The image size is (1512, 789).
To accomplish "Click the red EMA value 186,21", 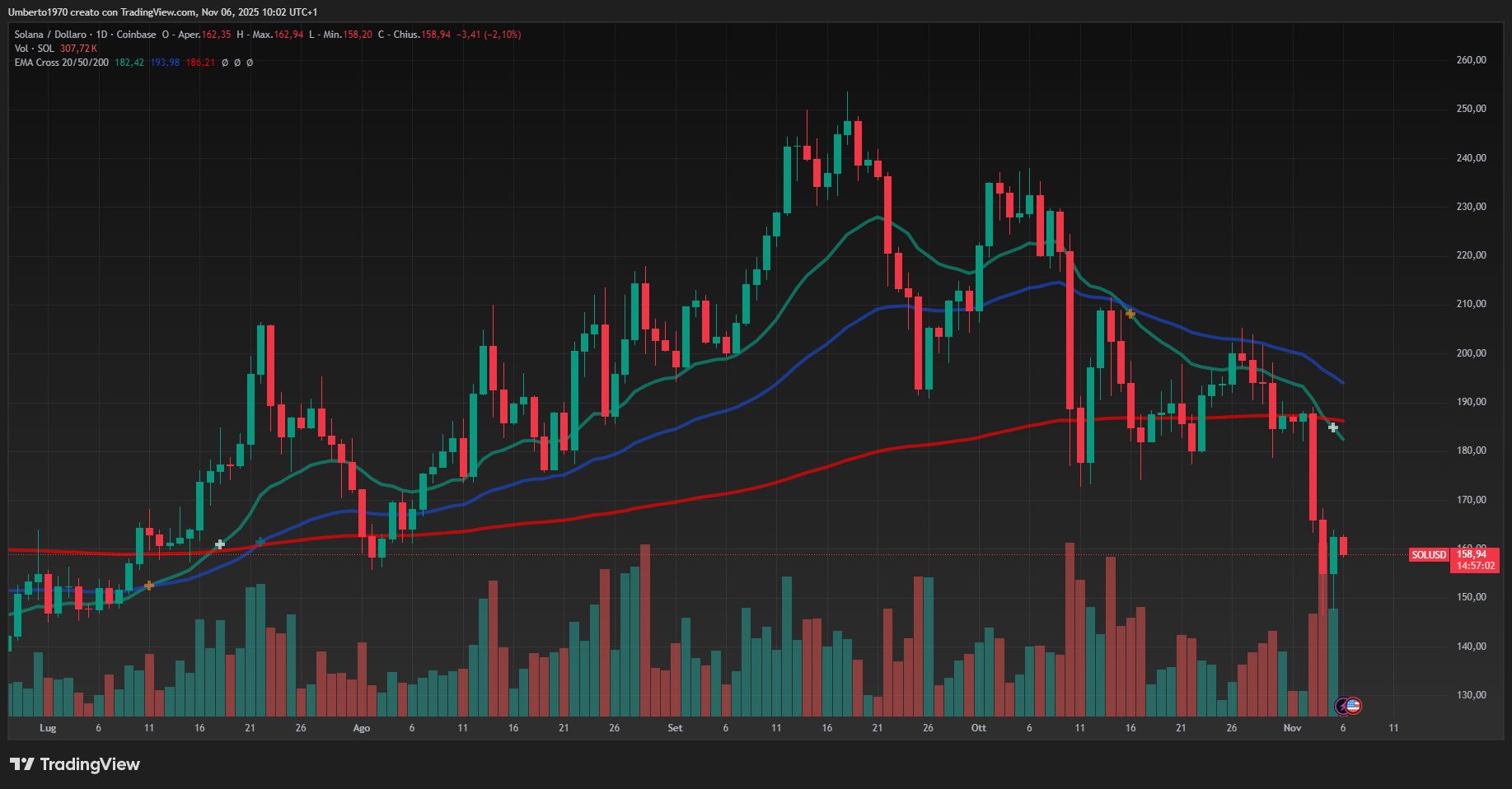I will [x=200, y=63].
